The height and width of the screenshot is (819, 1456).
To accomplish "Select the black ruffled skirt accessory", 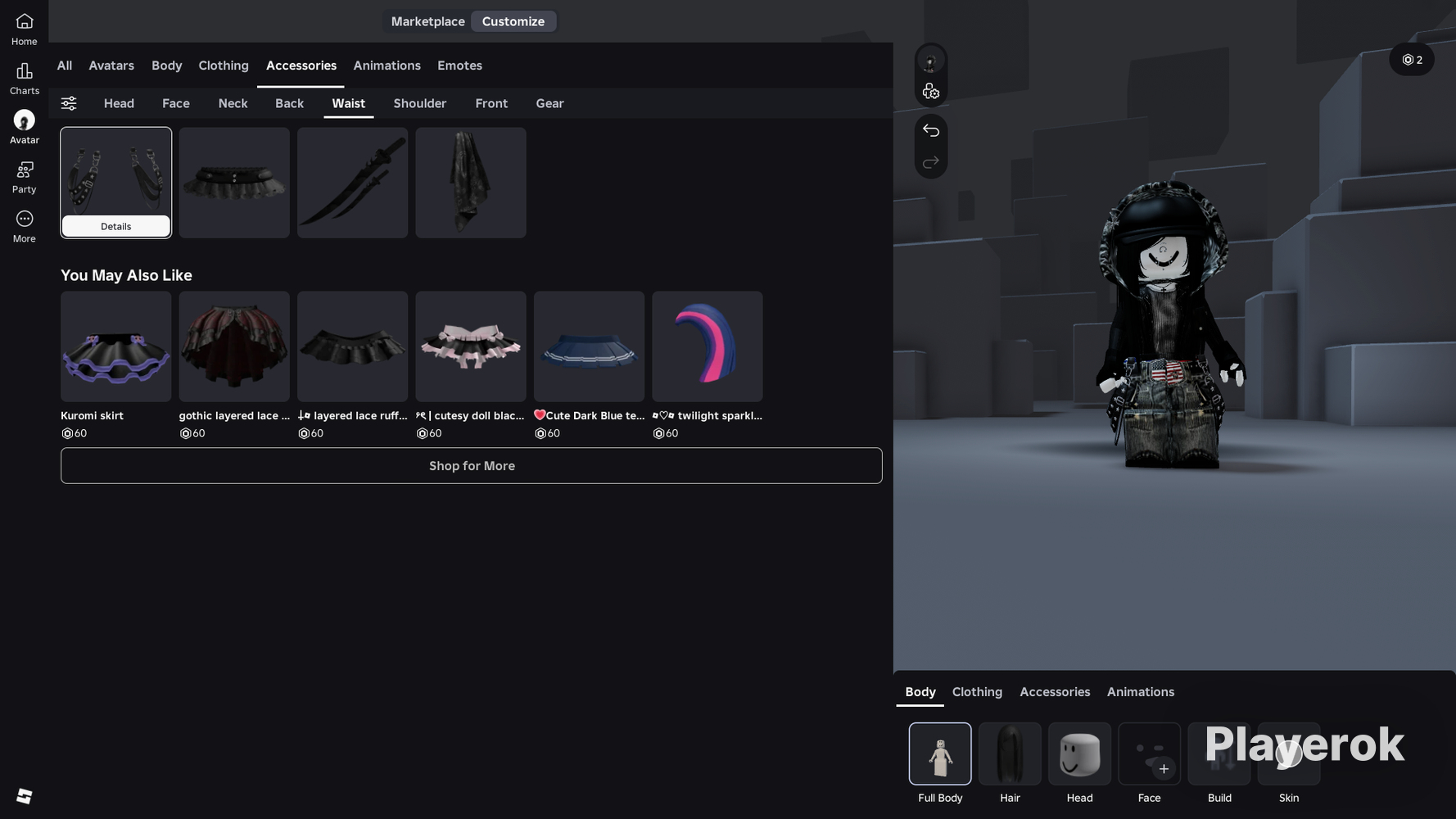I will pyautogui.click(x=234, y=183).
